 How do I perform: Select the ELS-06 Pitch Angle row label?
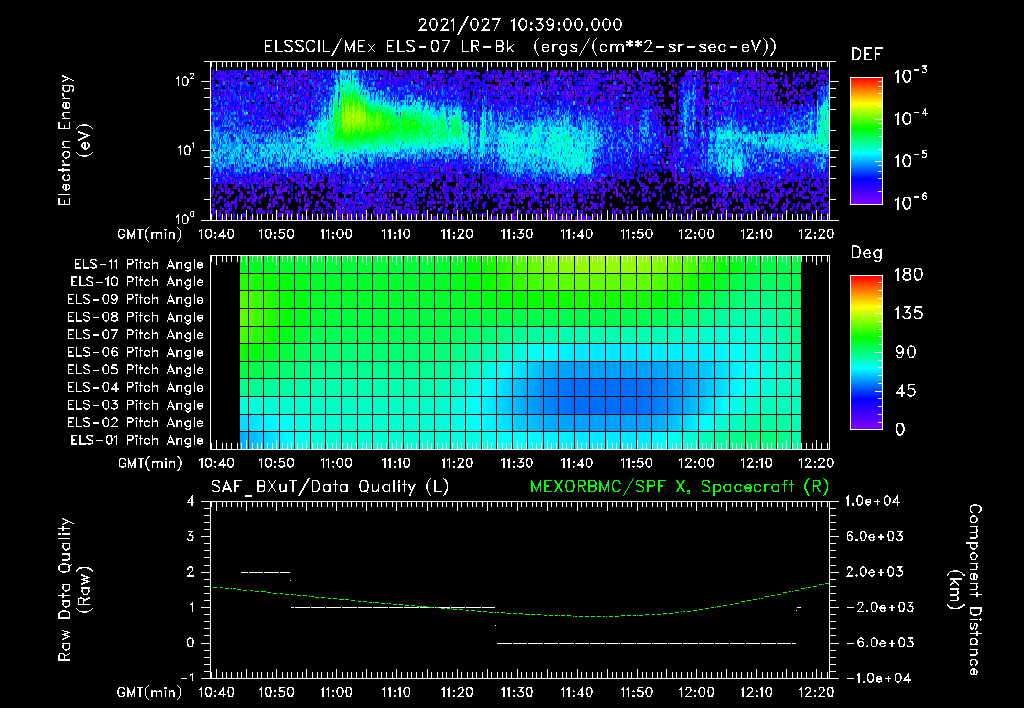tap(136, 352)
